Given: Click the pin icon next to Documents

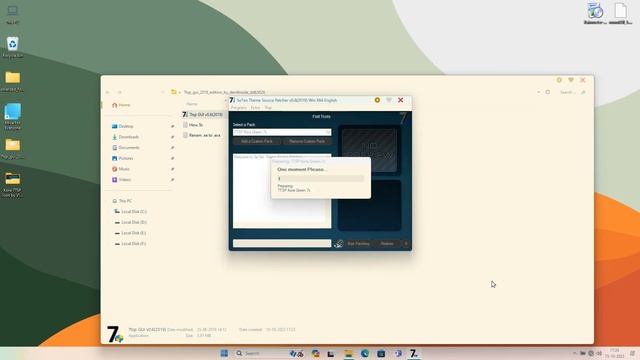Looking at the screenshot, I should click(173, 148).
